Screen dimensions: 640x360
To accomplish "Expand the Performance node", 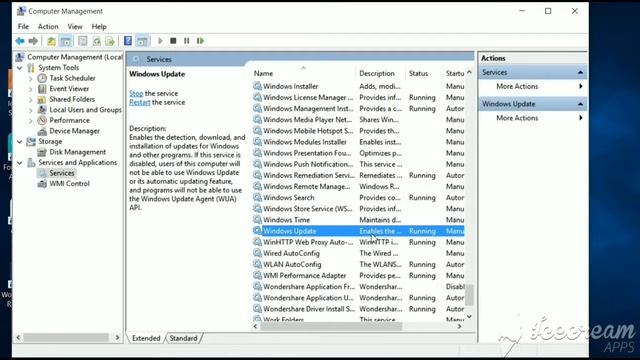I will [31, 120].
